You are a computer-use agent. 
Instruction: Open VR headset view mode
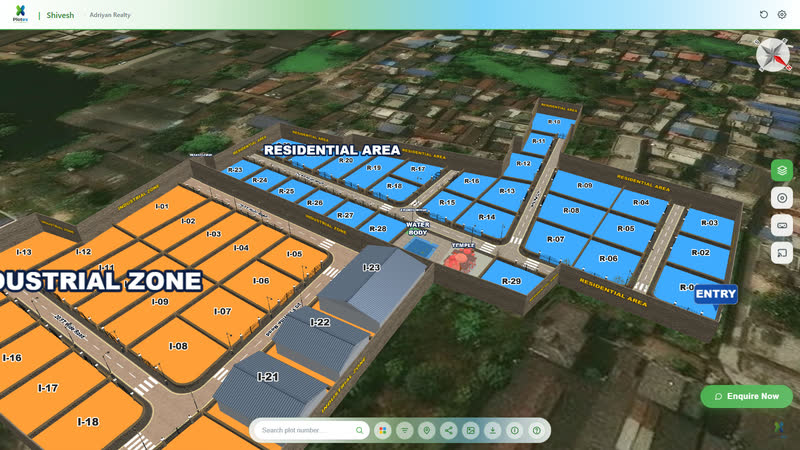click(x=782, y=226)
